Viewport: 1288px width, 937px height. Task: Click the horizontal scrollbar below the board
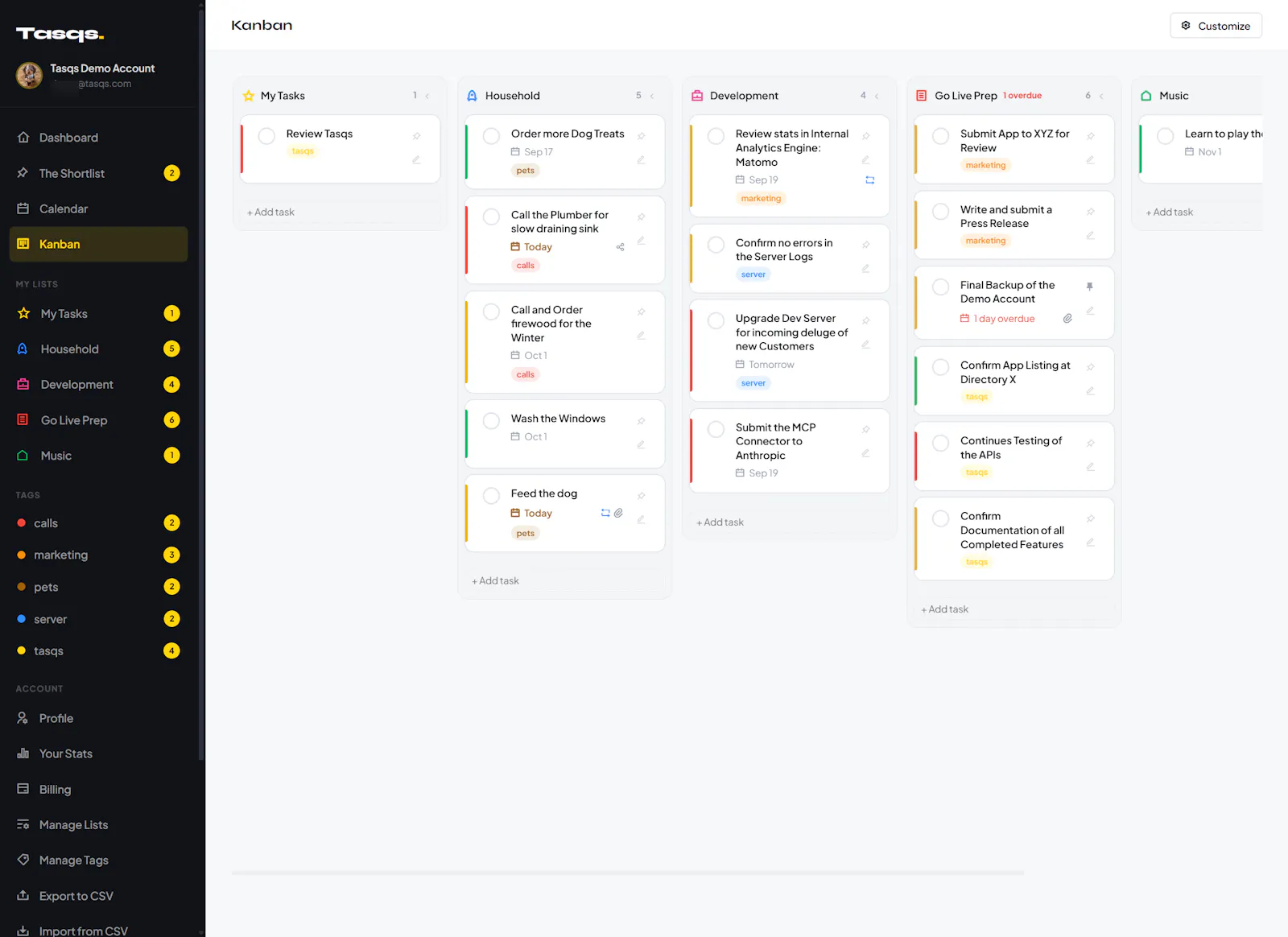click(x=628, y=873)
